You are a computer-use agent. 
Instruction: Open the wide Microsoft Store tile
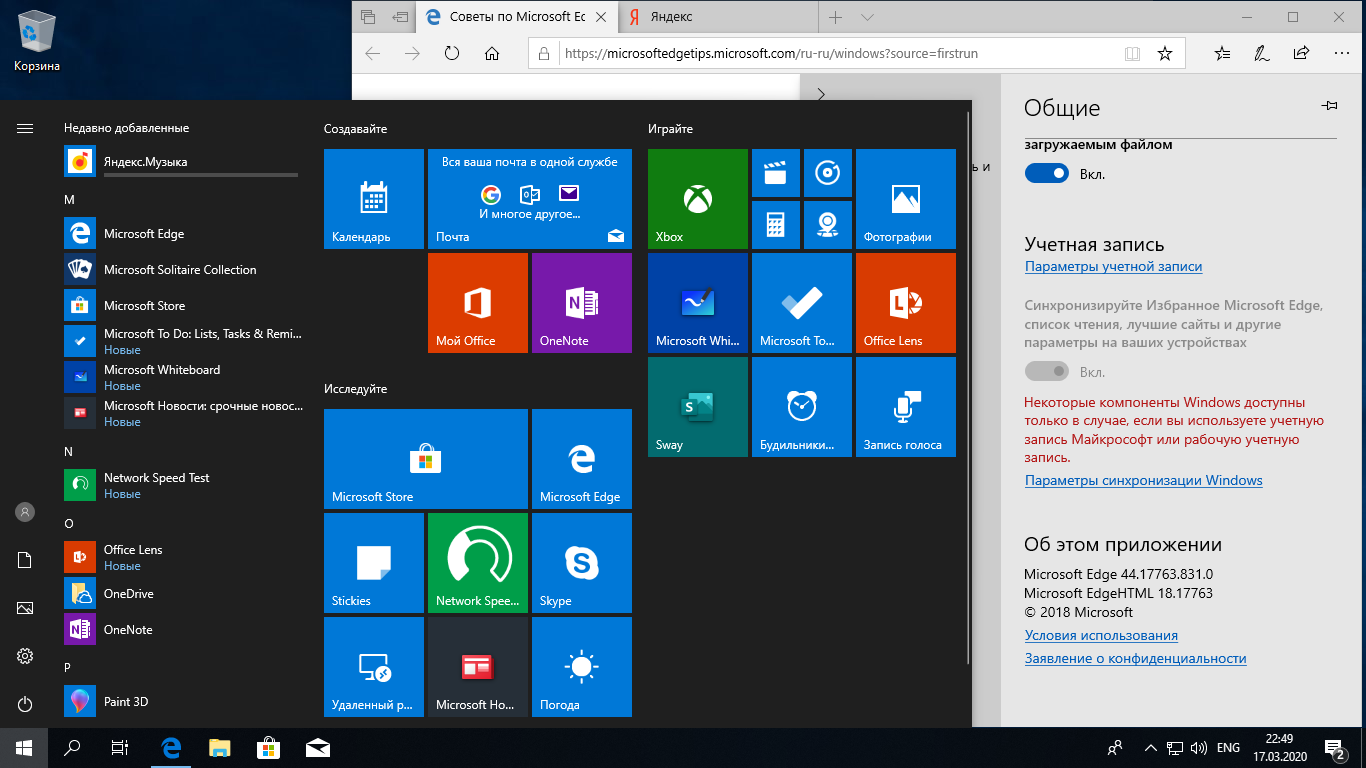click(426, 459)
